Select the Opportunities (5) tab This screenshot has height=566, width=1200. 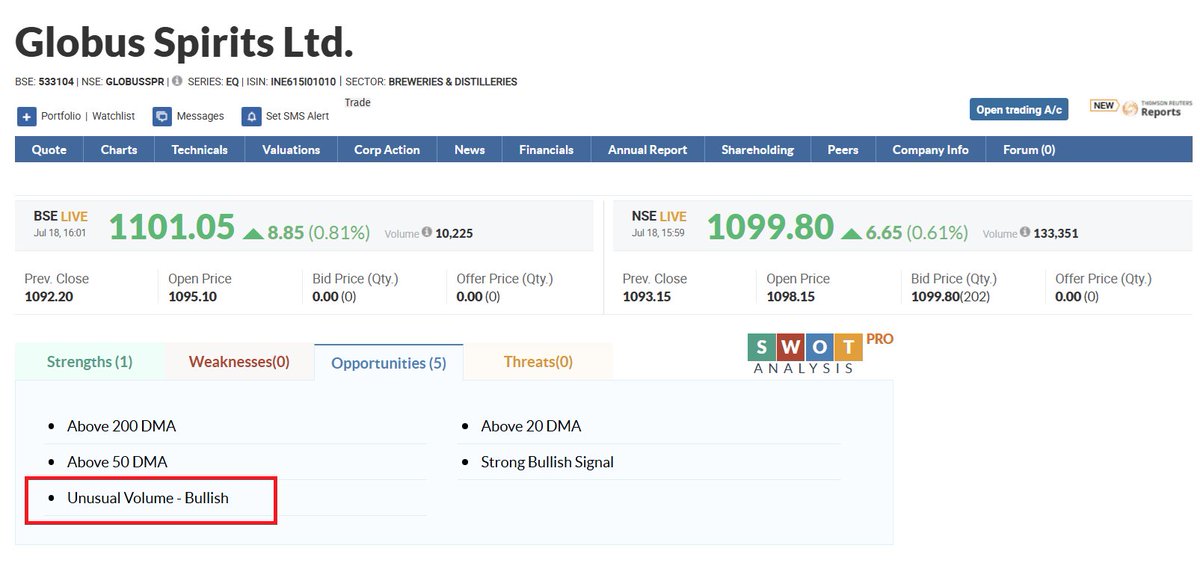(x=388, y=363)
